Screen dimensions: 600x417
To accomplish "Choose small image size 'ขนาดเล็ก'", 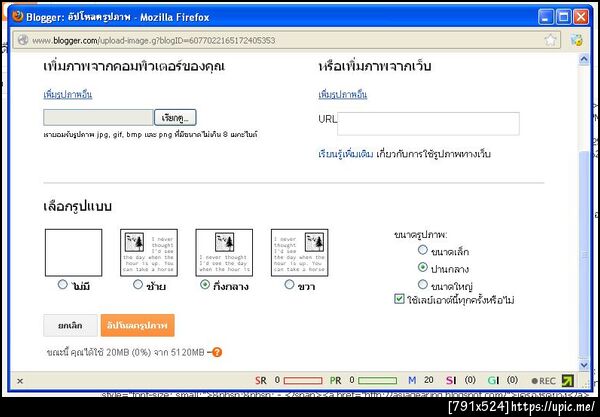I will pyautogui.click(x=422, y=250).
